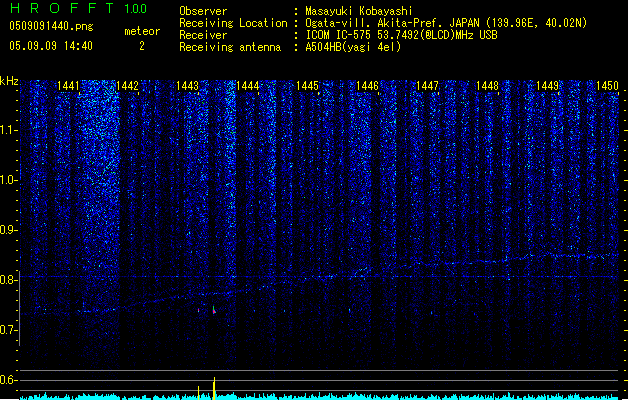Screen dimensions: 629x400
Task: Click the tall yellow spike in power graph
Action: click(x=214, y=387)
